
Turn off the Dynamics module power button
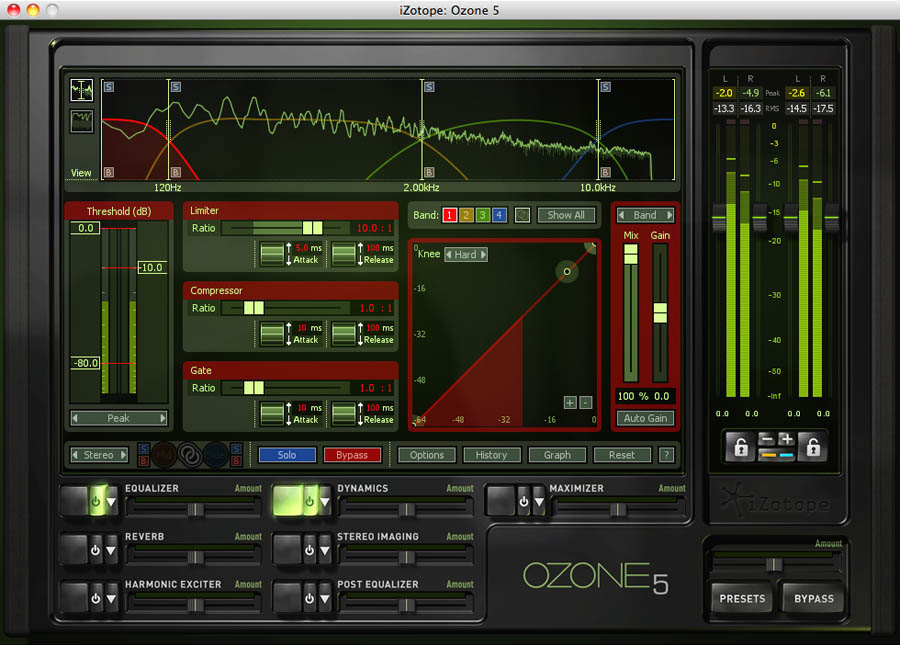[309, 501]
